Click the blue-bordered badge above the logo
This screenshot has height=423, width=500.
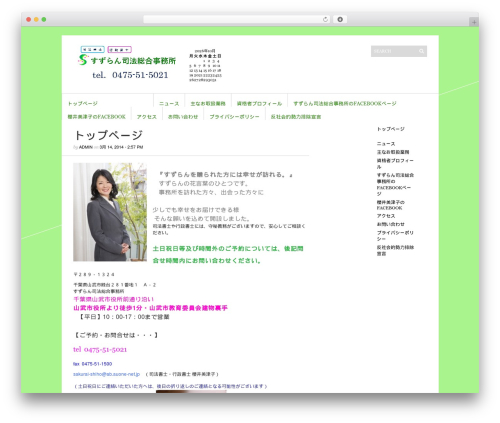pyautogui.click(x=93, y=50)
